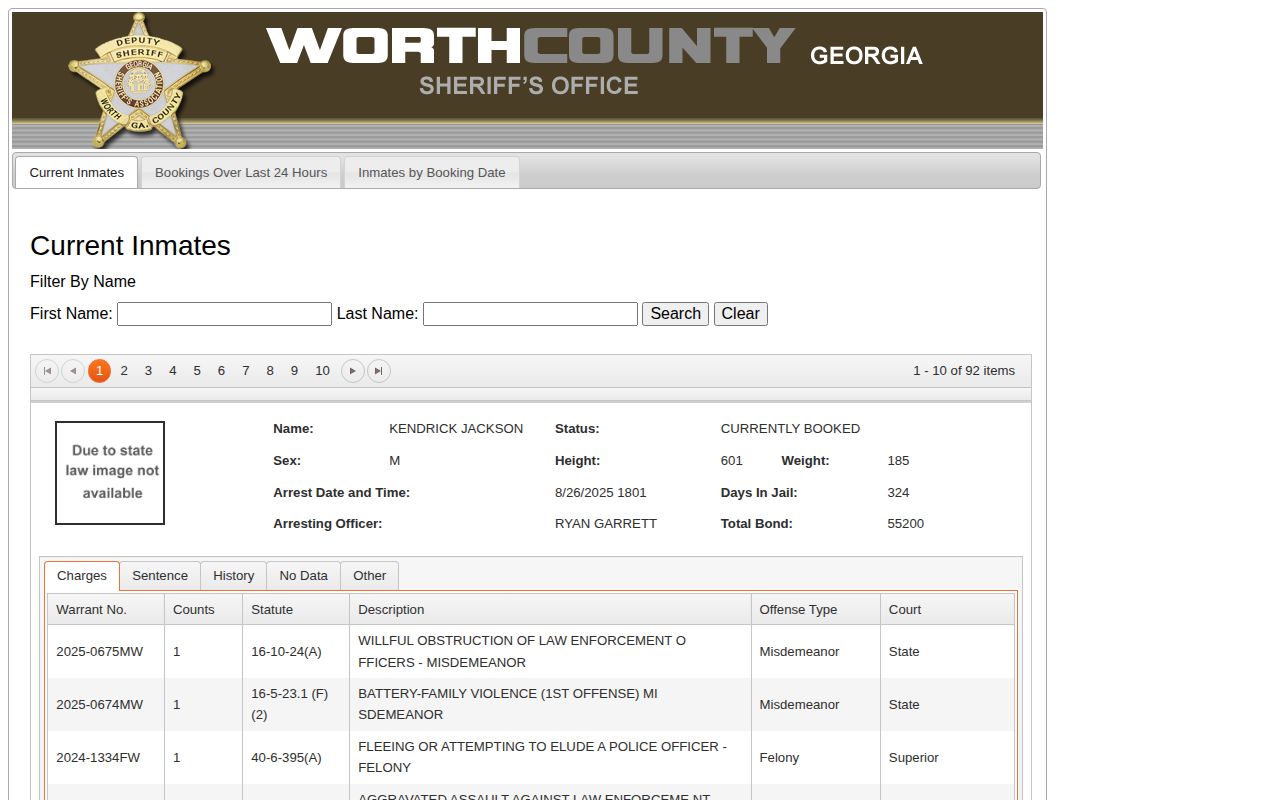
Task: Go to first page of inmates
Action: pos(47,371)
